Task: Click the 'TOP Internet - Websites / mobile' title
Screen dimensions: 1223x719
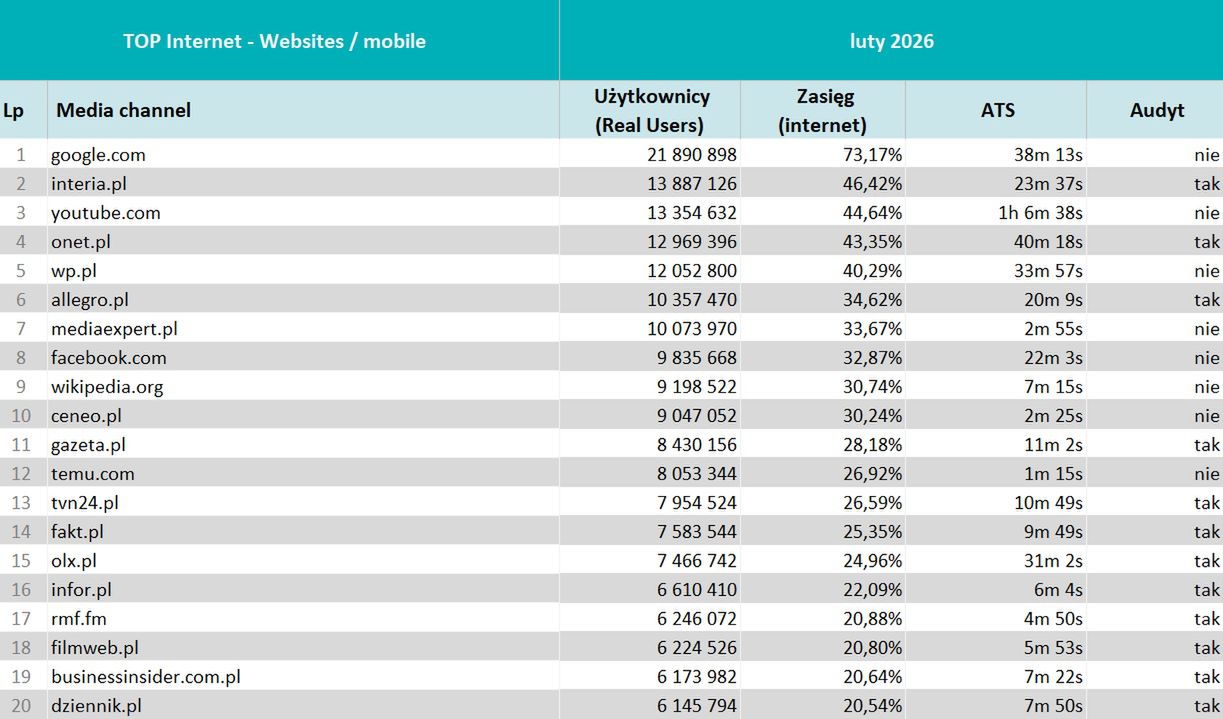Action: coord(275,41)
